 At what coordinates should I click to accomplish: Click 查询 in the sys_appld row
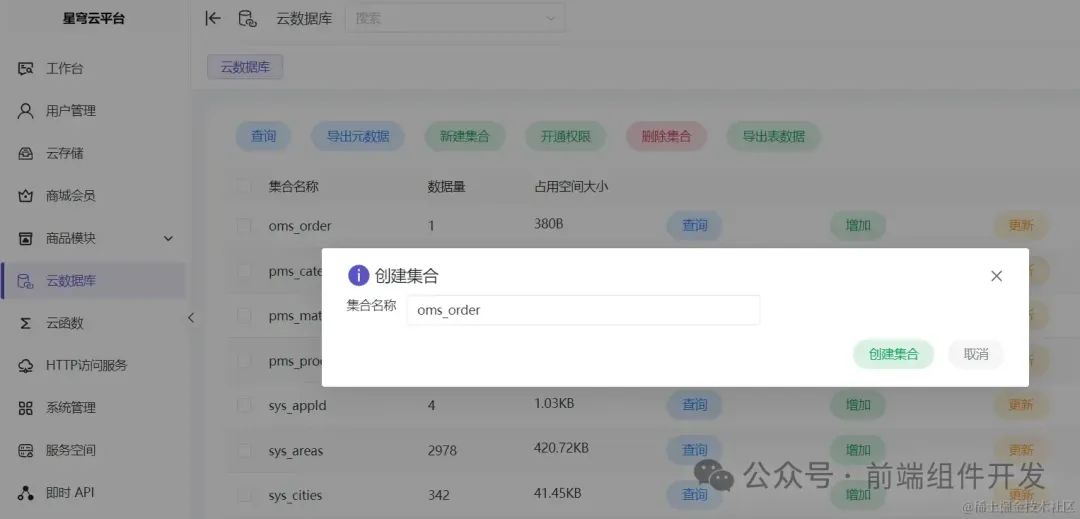tap(694, 405)
